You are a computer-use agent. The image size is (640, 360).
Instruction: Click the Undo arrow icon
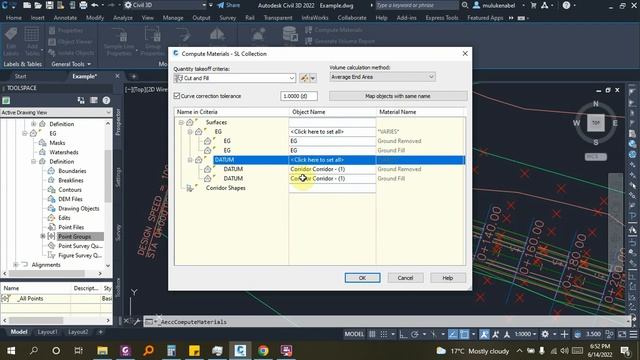(95, 5)
